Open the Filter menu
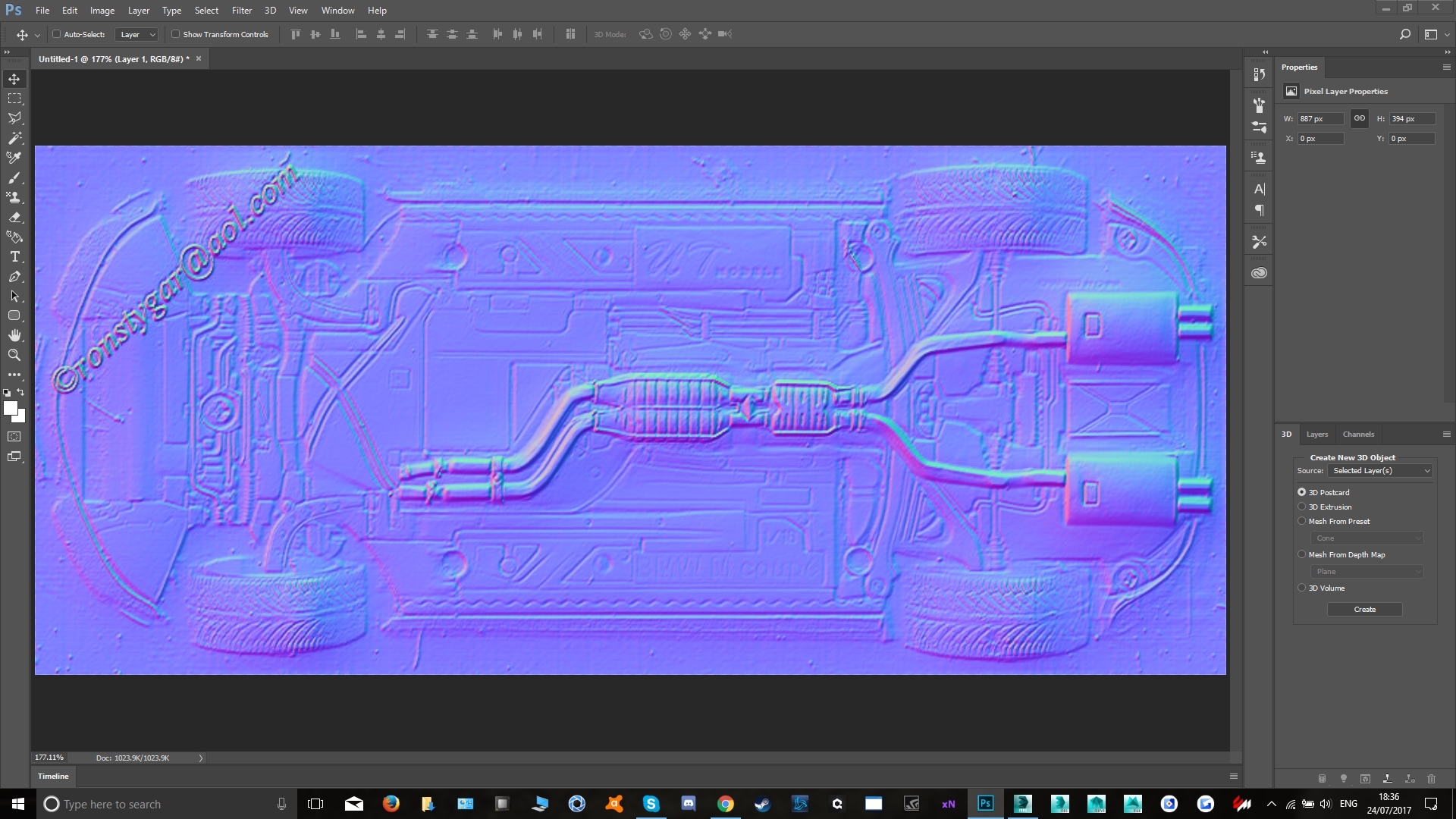Screen dimensions: 1456x819 [242, 11]
